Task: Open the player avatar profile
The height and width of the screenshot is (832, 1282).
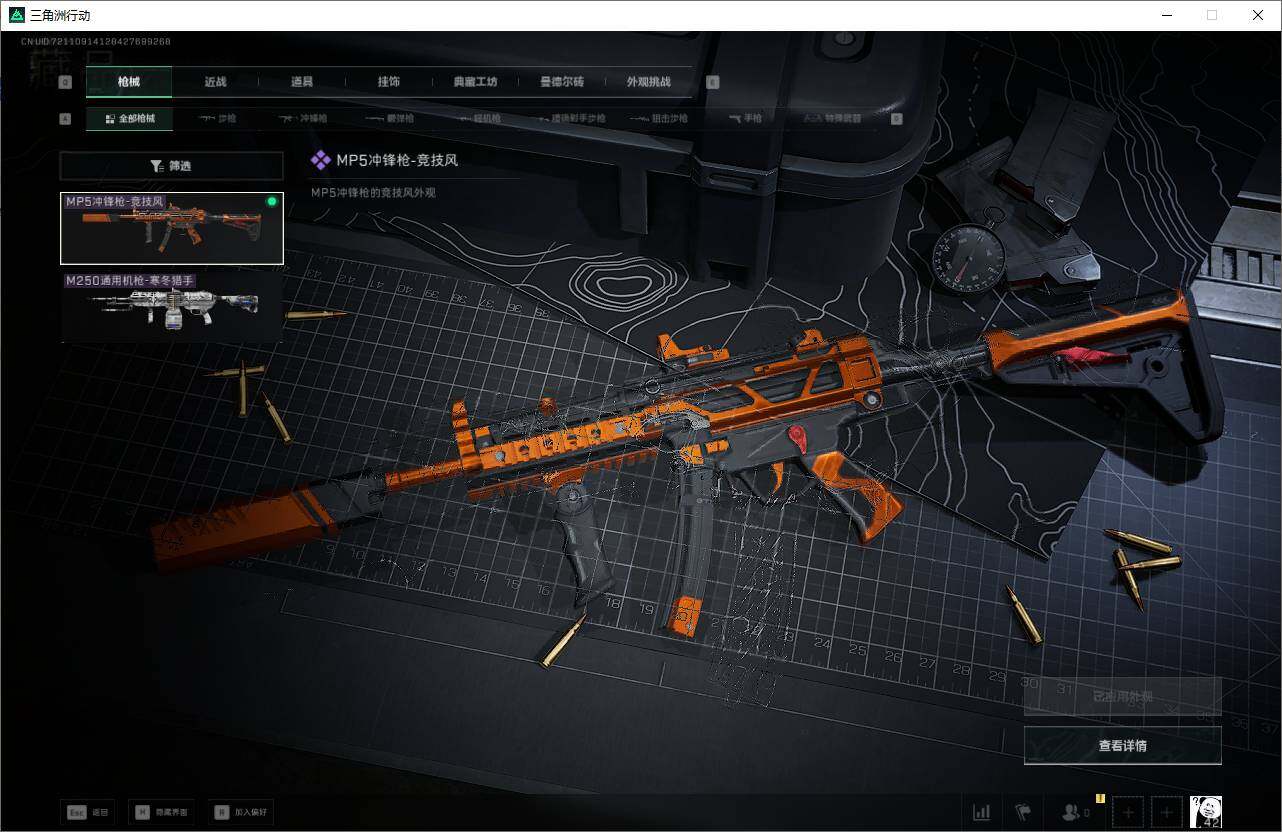Action: [x=1206, y=812]
